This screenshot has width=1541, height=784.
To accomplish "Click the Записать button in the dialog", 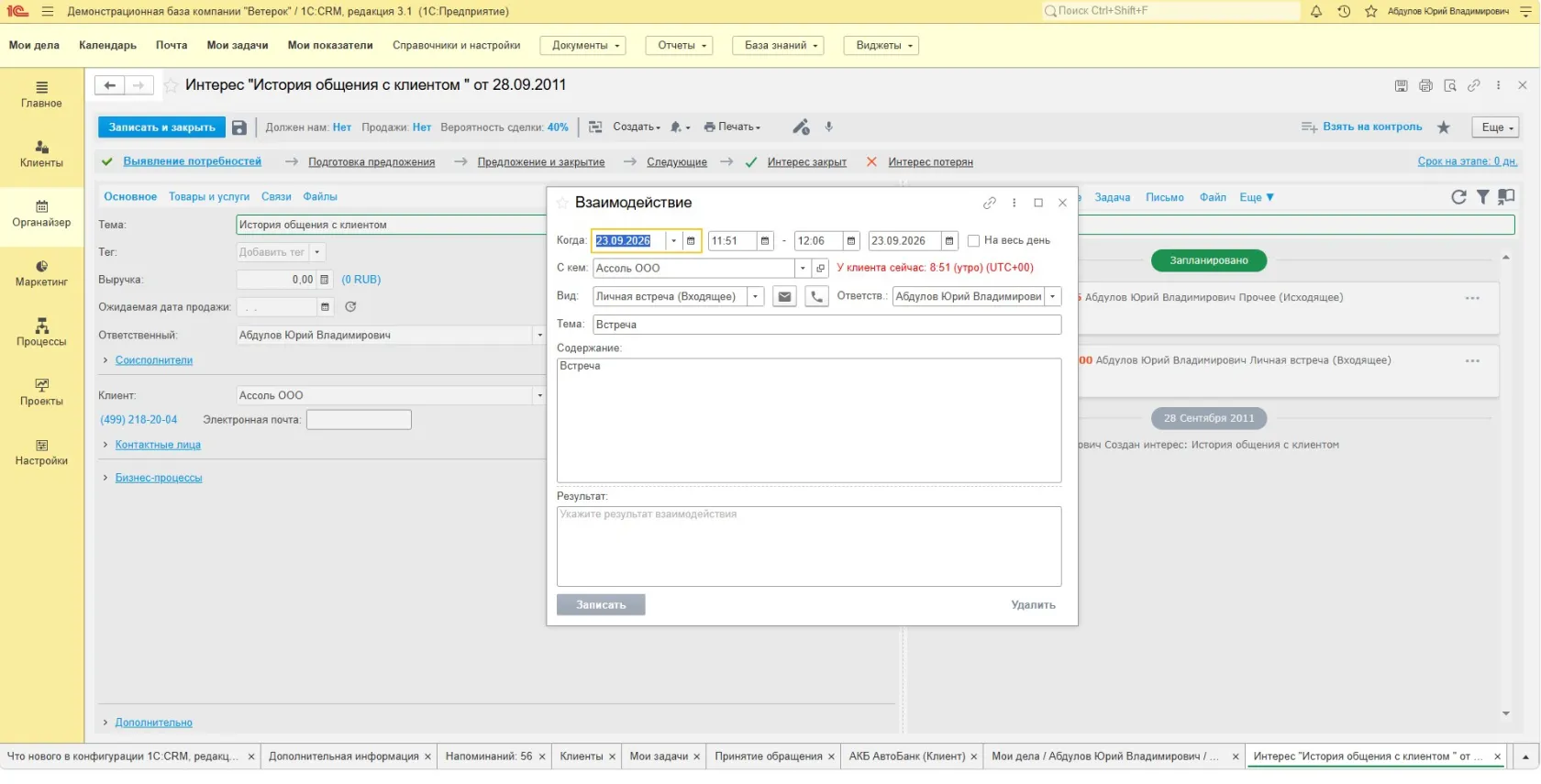I will 601,605.
